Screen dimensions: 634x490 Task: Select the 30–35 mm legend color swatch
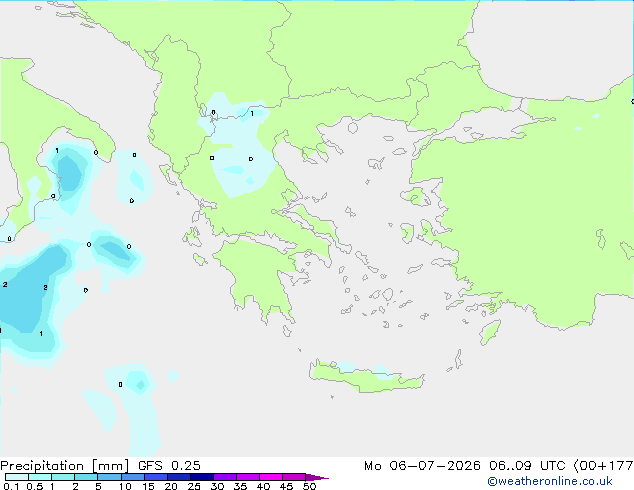tap(225, 477)
